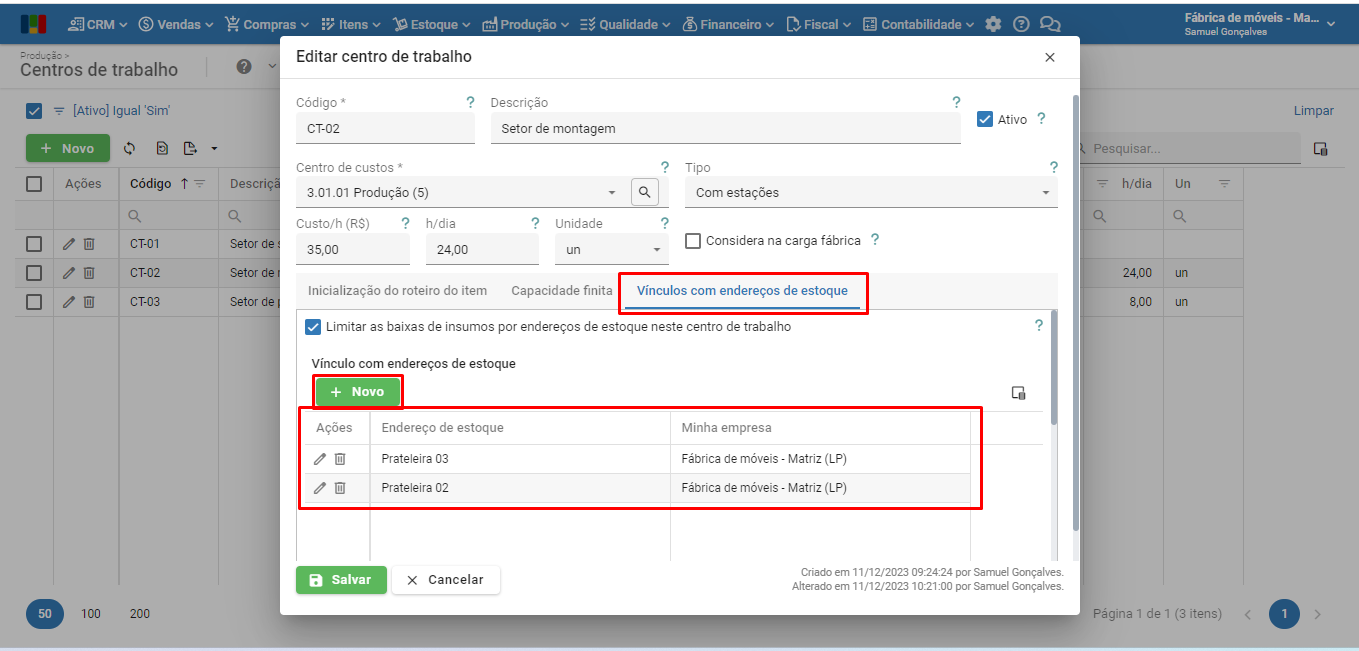Click the help question mark next to Código
The image size is (1359, 651).
(470, 102)
